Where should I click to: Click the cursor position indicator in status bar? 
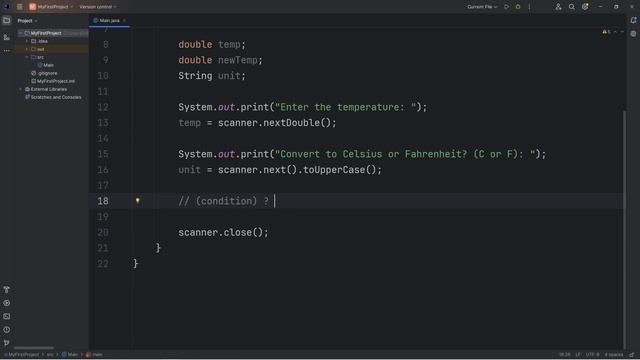564,355
